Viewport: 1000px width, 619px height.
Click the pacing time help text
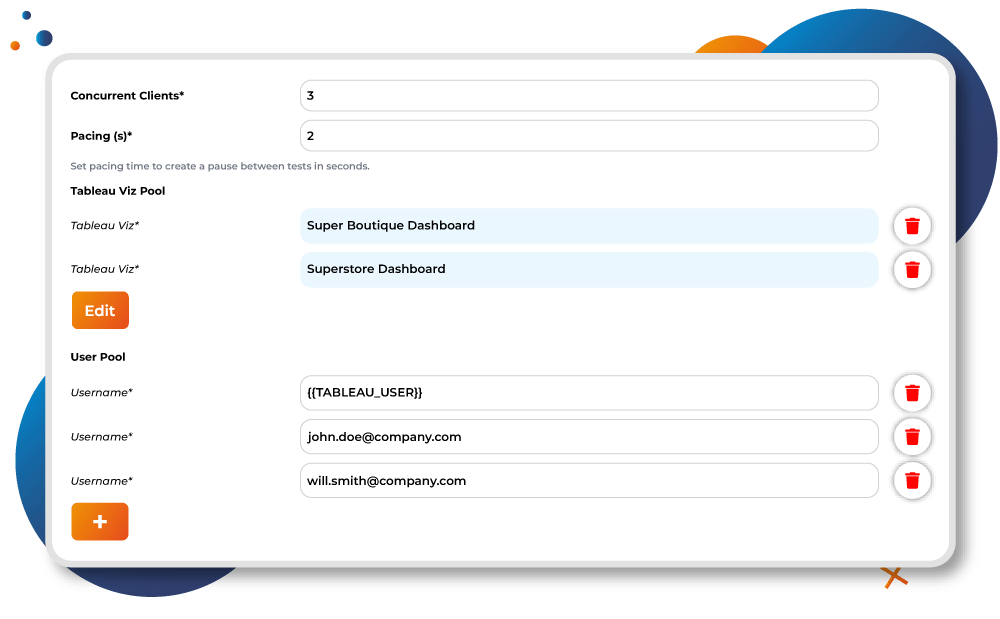coord(219,166)
